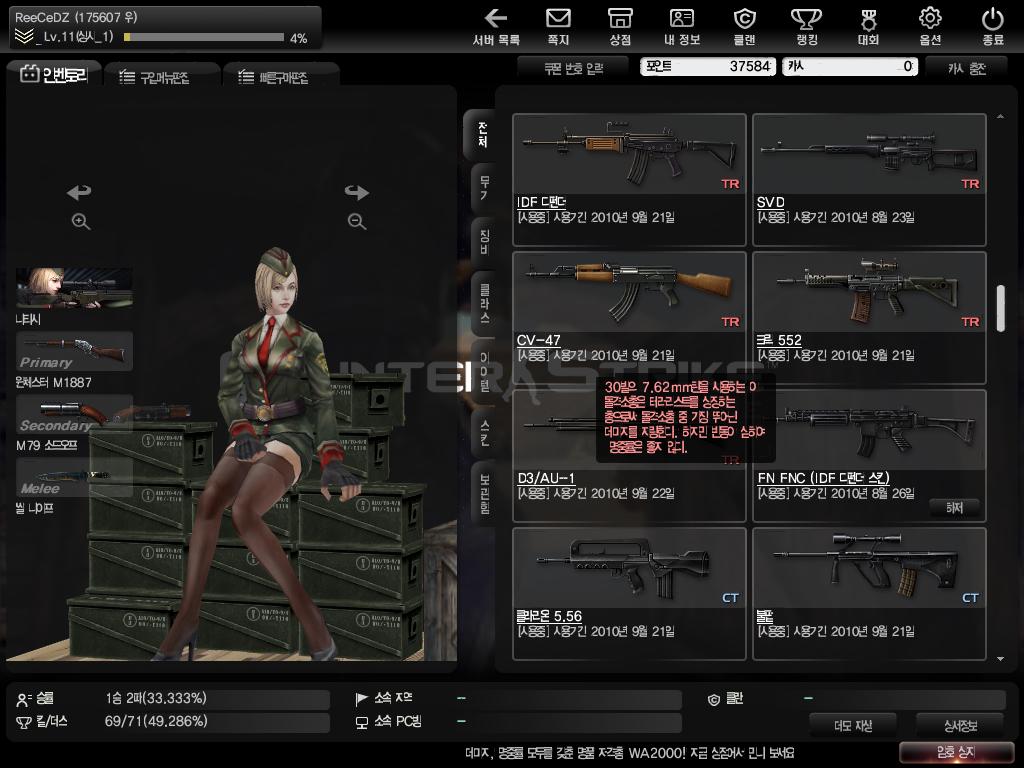Select the 보관함 (Storage) category tab

pos(483,494)
